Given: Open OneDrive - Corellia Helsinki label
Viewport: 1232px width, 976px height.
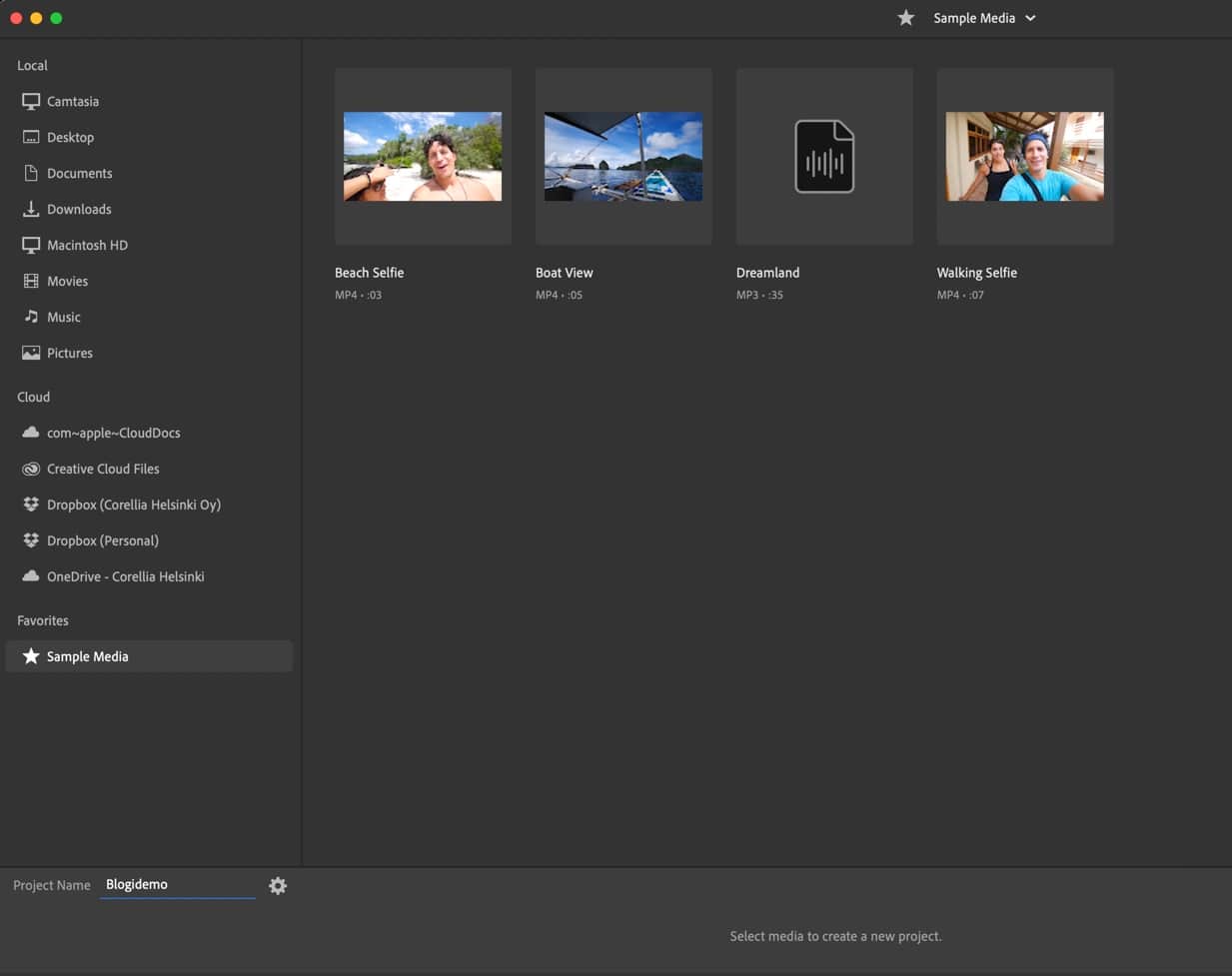Looking at the screenshot, I should click(x=126, y=576).
